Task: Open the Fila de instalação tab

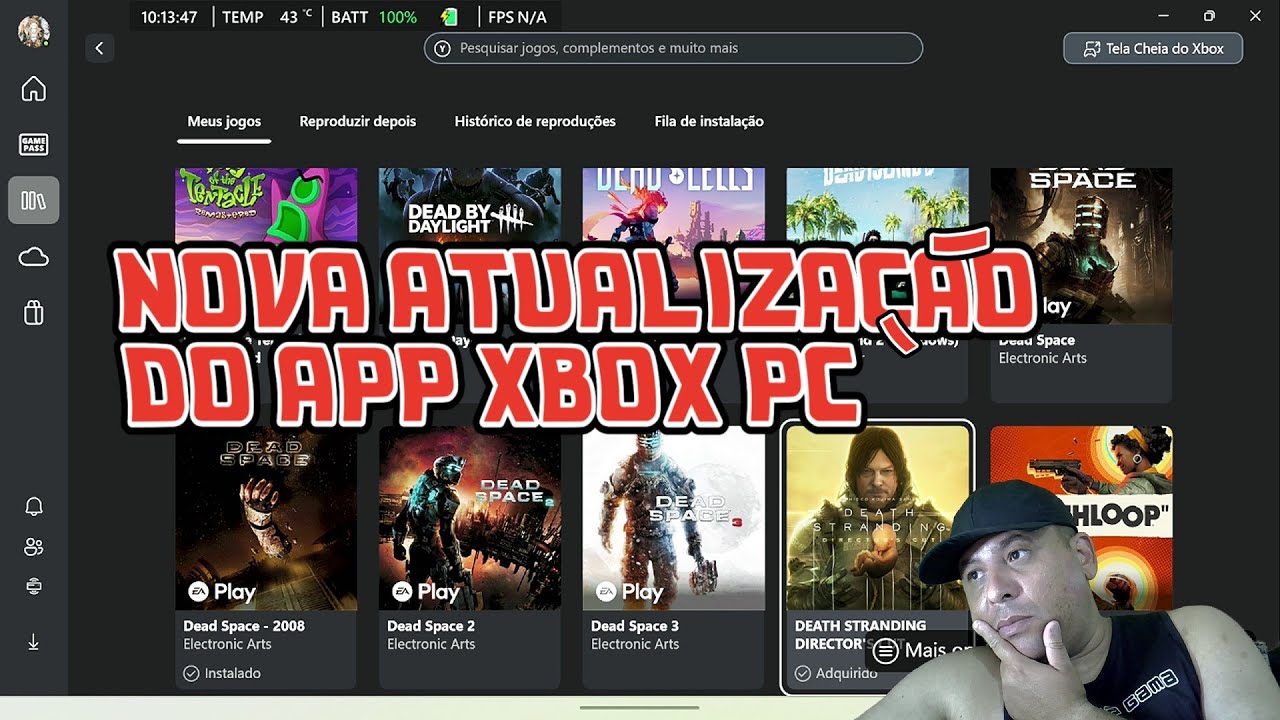Action: pyautogui.click(x=709, y=121)
